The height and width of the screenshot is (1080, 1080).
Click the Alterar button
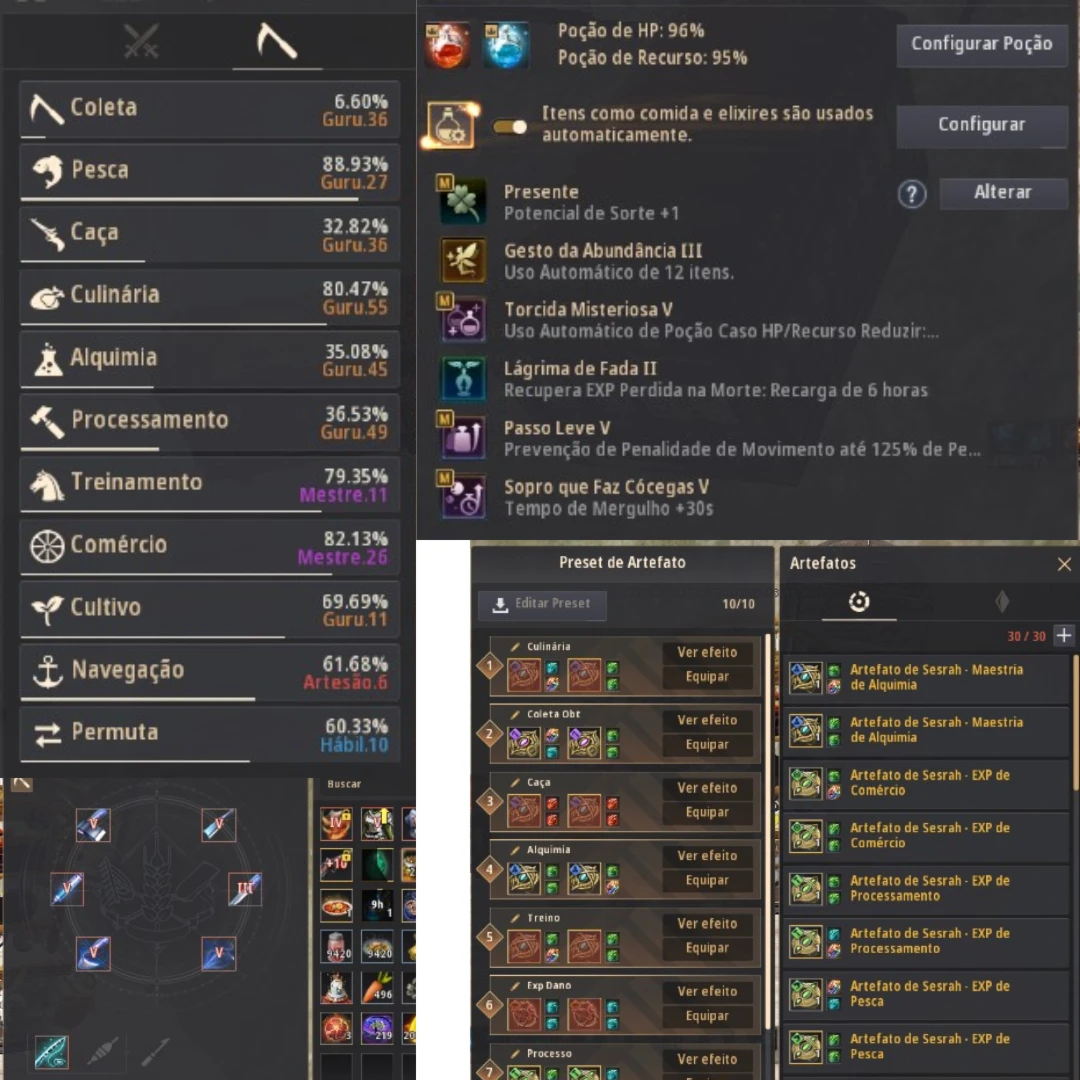(1003, 193)
